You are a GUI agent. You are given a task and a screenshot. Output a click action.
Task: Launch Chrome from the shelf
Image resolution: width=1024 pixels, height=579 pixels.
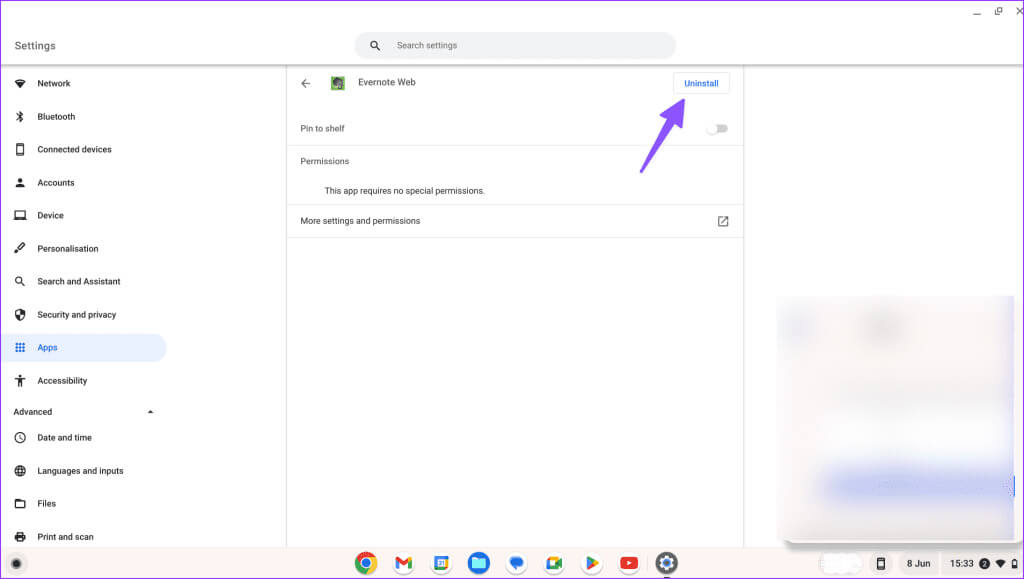point(366,563)
